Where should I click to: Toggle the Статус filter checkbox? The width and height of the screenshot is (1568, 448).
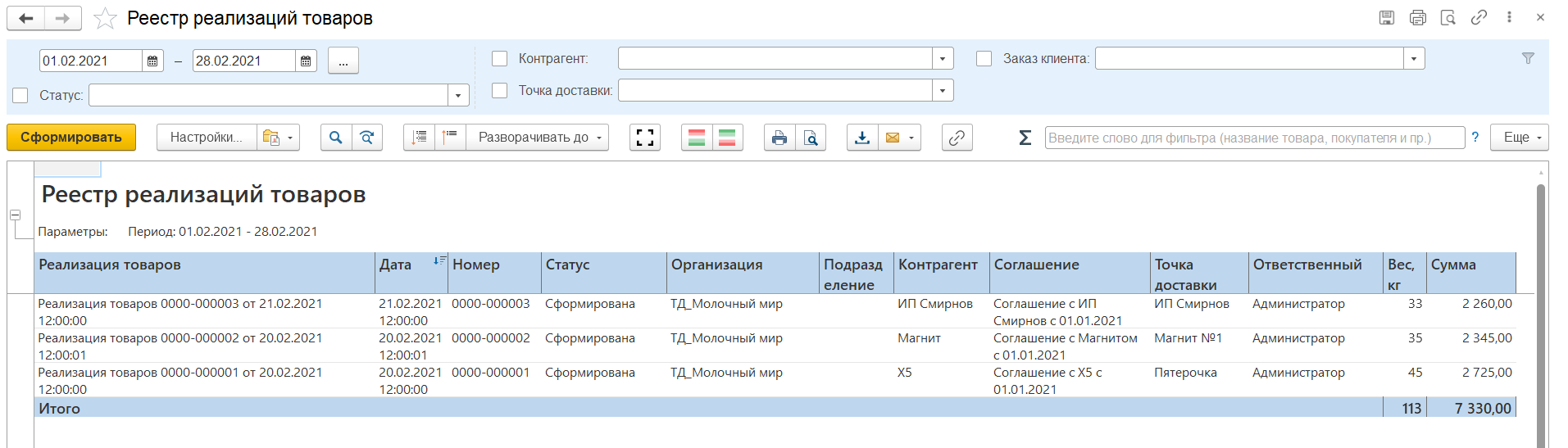click(20, 95)
